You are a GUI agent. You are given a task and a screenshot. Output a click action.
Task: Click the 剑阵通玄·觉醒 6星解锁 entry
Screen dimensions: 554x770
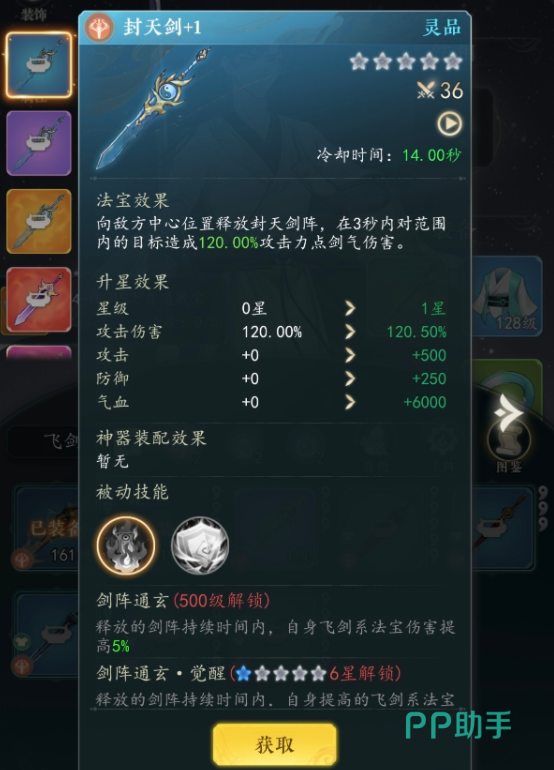point(249,673)
